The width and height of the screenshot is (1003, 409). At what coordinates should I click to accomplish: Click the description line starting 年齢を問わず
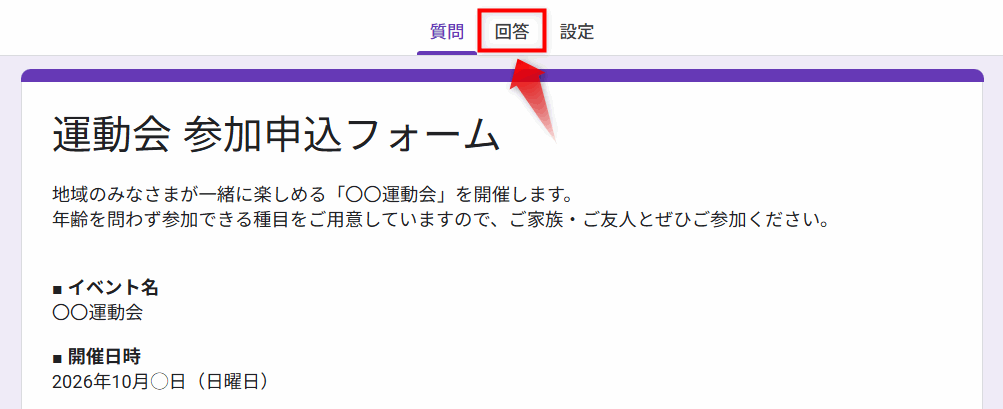440,218
